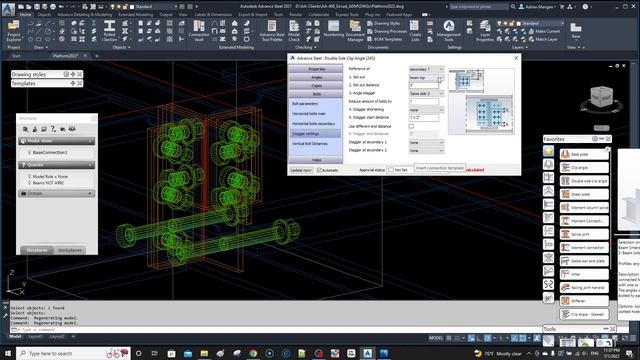Screen dimensions: 640x360
Task: Toggle Use different end distance checkbox
Action: [x=411, y=126]
